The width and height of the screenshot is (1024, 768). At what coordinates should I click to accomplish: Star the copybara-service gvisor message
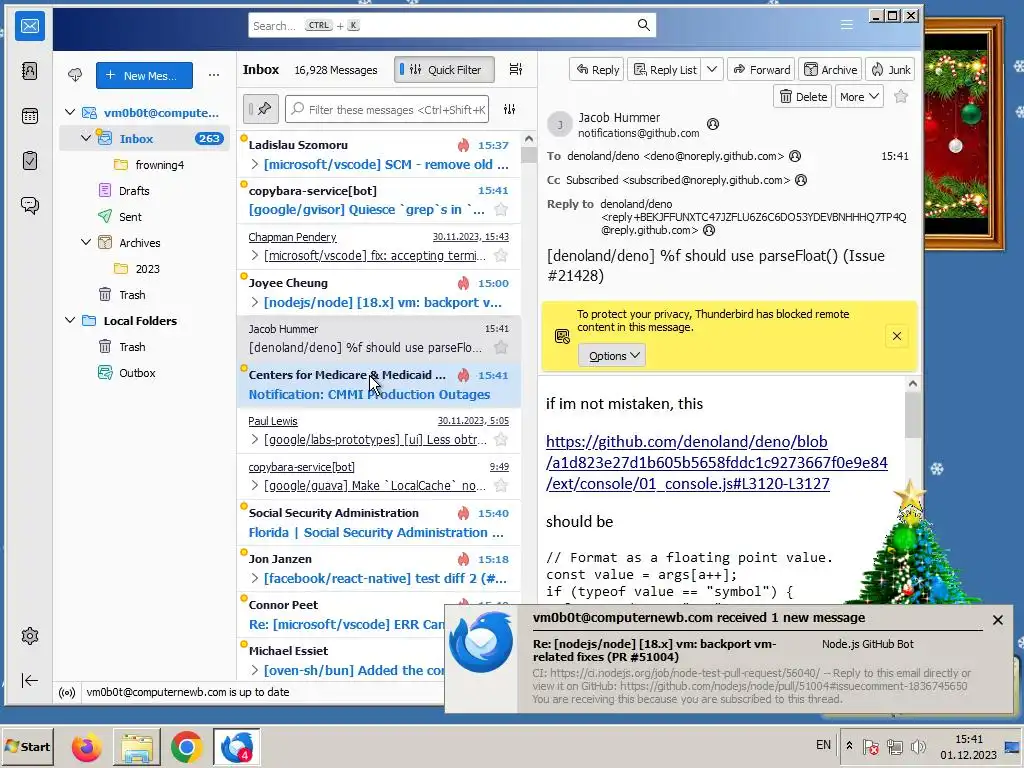[x=501, y=210]
